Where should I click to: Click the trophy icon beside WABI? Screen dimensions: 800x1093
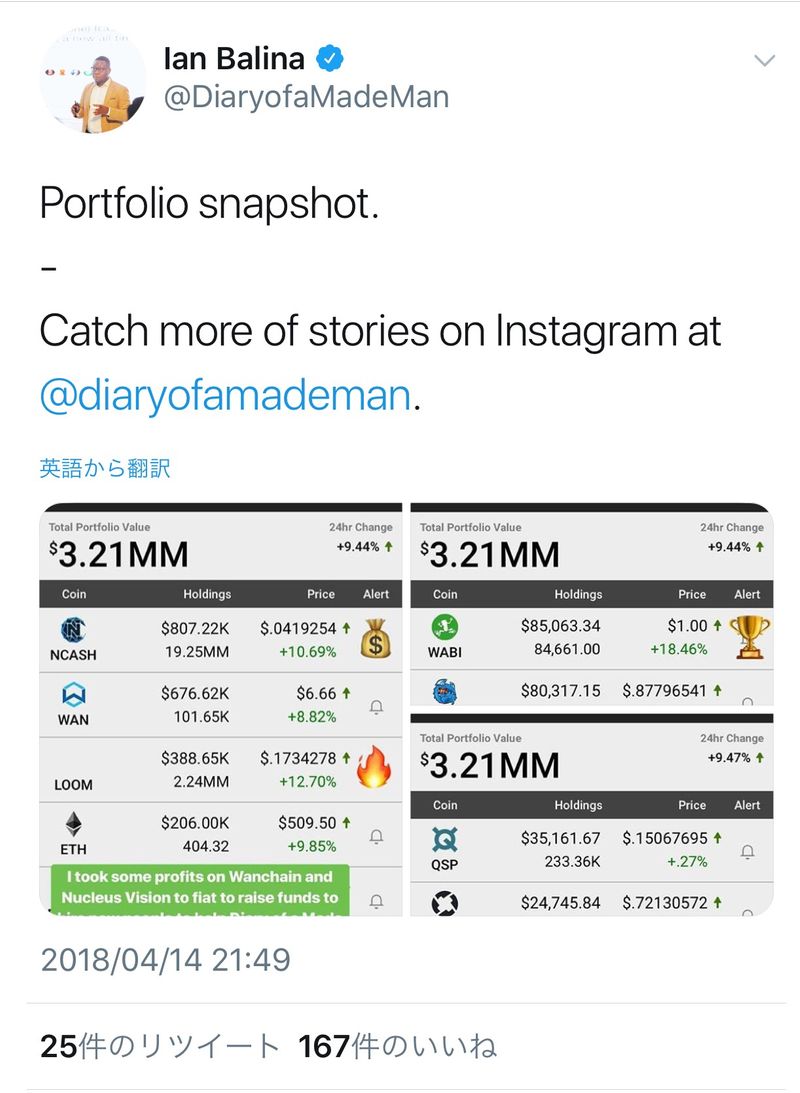[747, 636]
